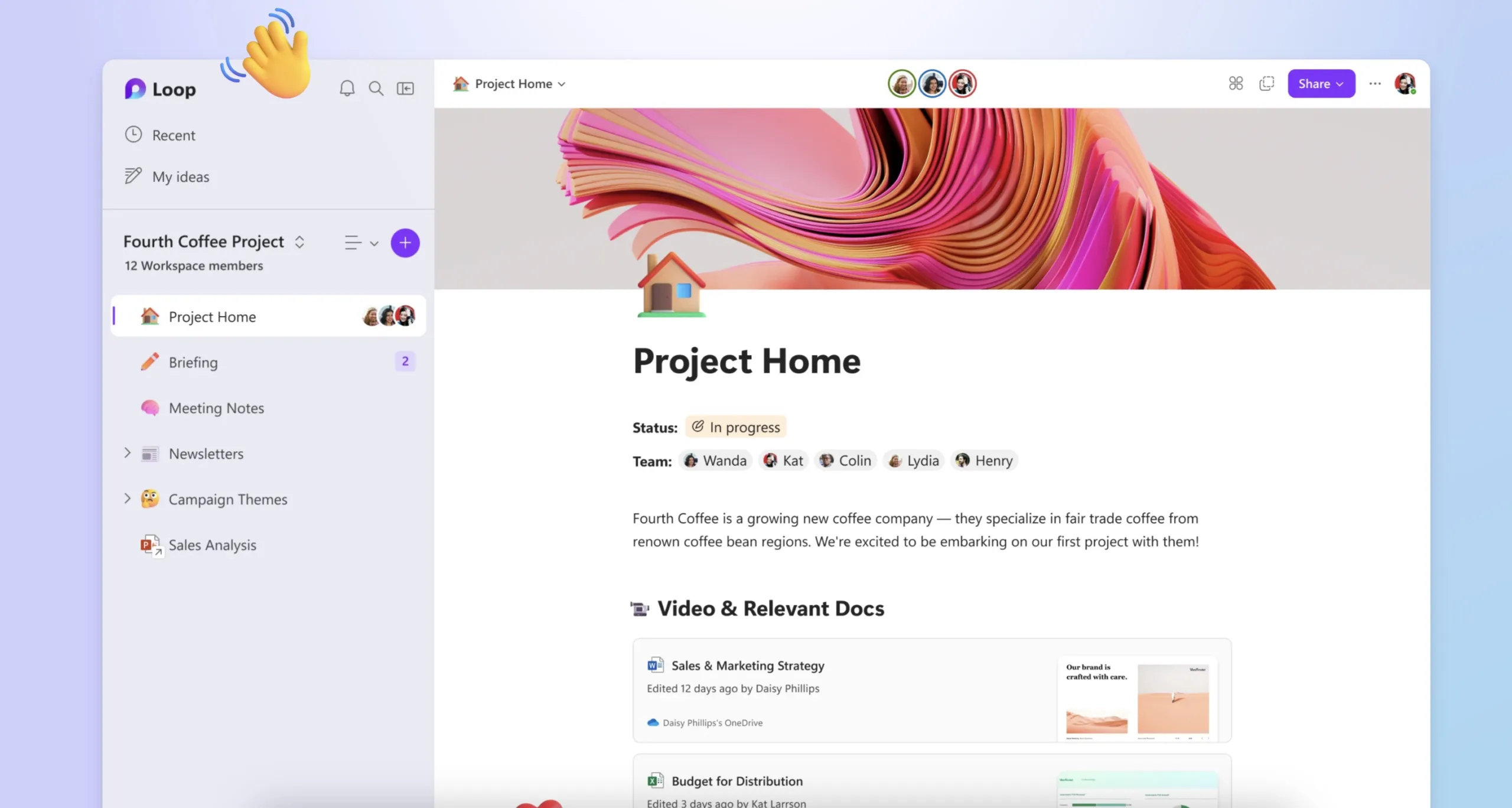Click the copy/duplicate page icon
Screen dimensions: 1512x808
1266,83
